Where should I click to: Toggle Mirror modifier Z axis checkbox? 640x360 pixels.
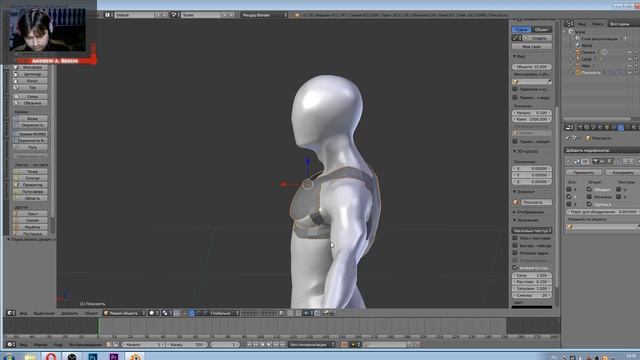pos(569,204)
